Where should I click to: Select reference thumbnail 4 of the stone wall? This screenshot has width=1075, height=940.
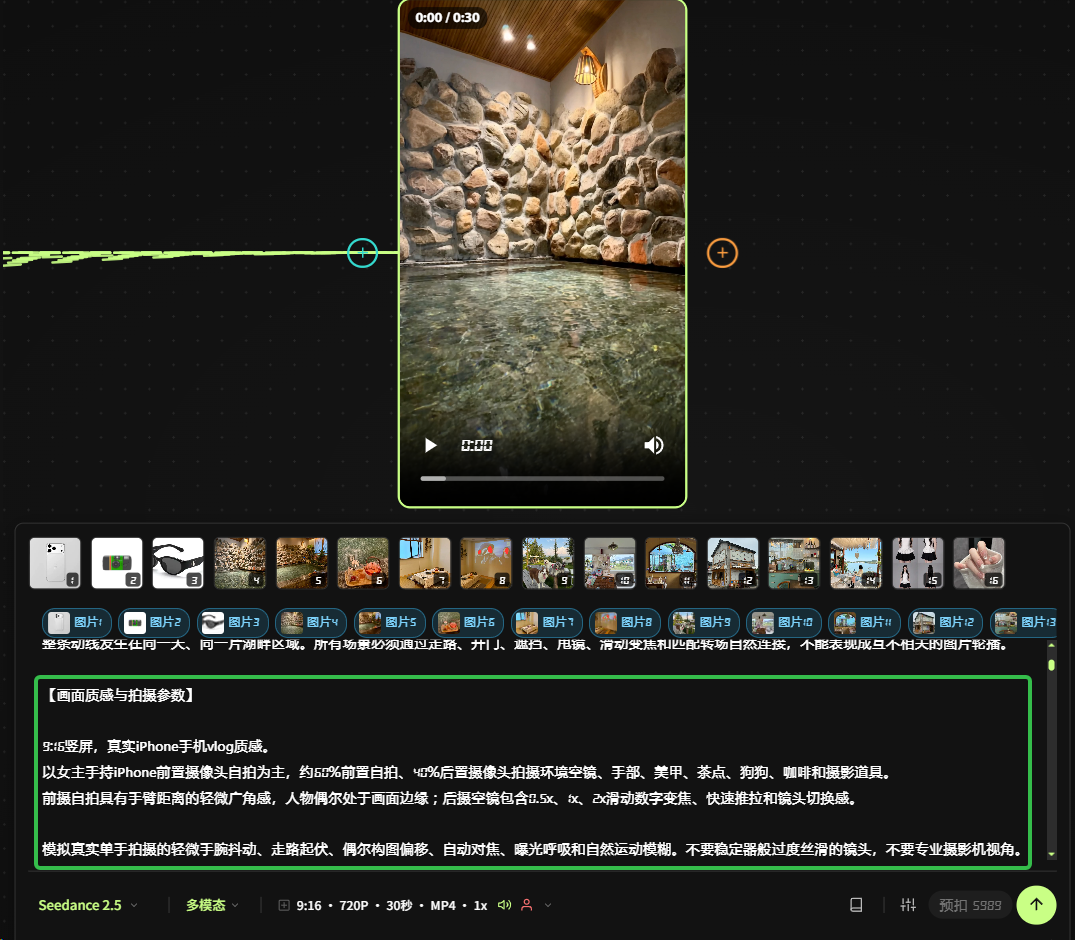pos(240,563)
